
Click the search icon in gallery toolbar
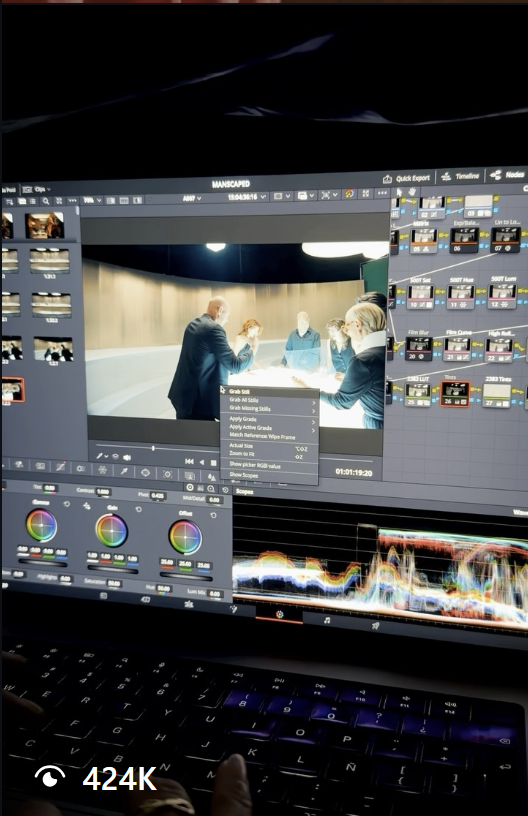tap(46, 201)
